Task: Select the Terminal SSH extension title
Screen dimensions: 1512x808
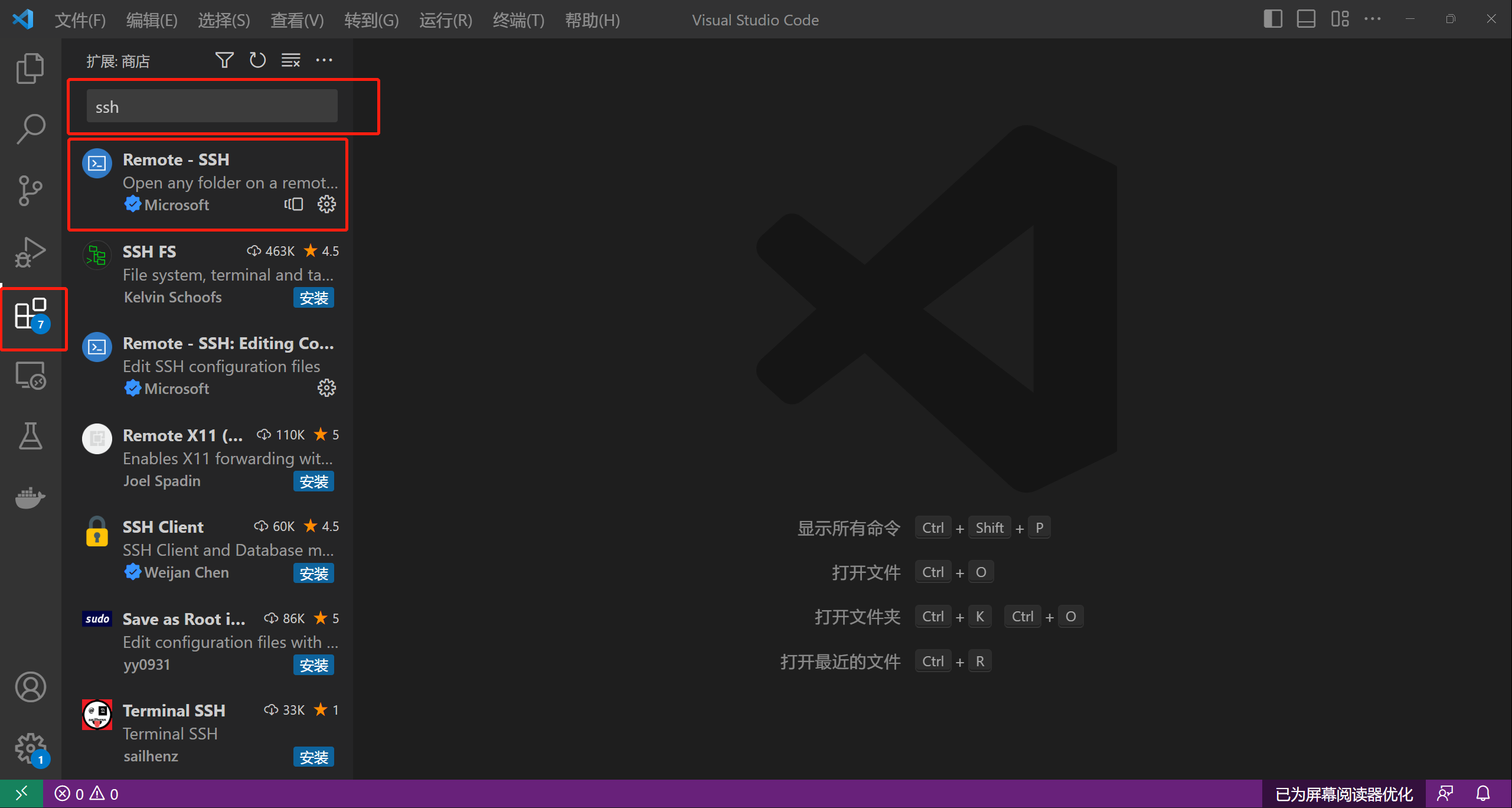Action: click(174, 711)
